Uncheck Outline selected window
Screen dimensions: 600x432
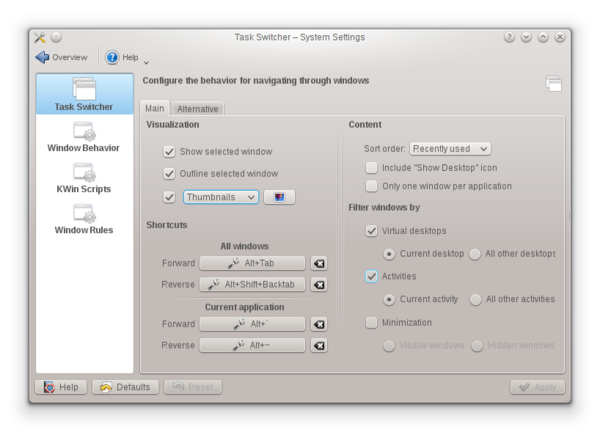tap(169, 173)
